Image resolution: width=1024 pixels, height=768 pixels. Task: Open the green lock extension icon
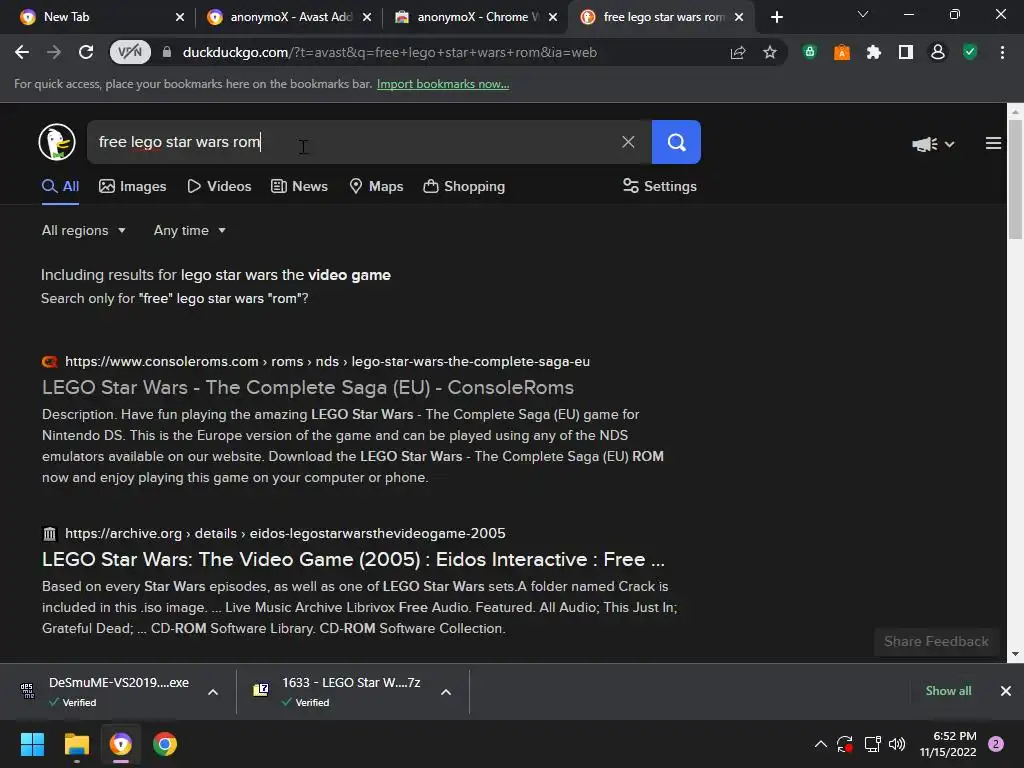click(810, 52)
